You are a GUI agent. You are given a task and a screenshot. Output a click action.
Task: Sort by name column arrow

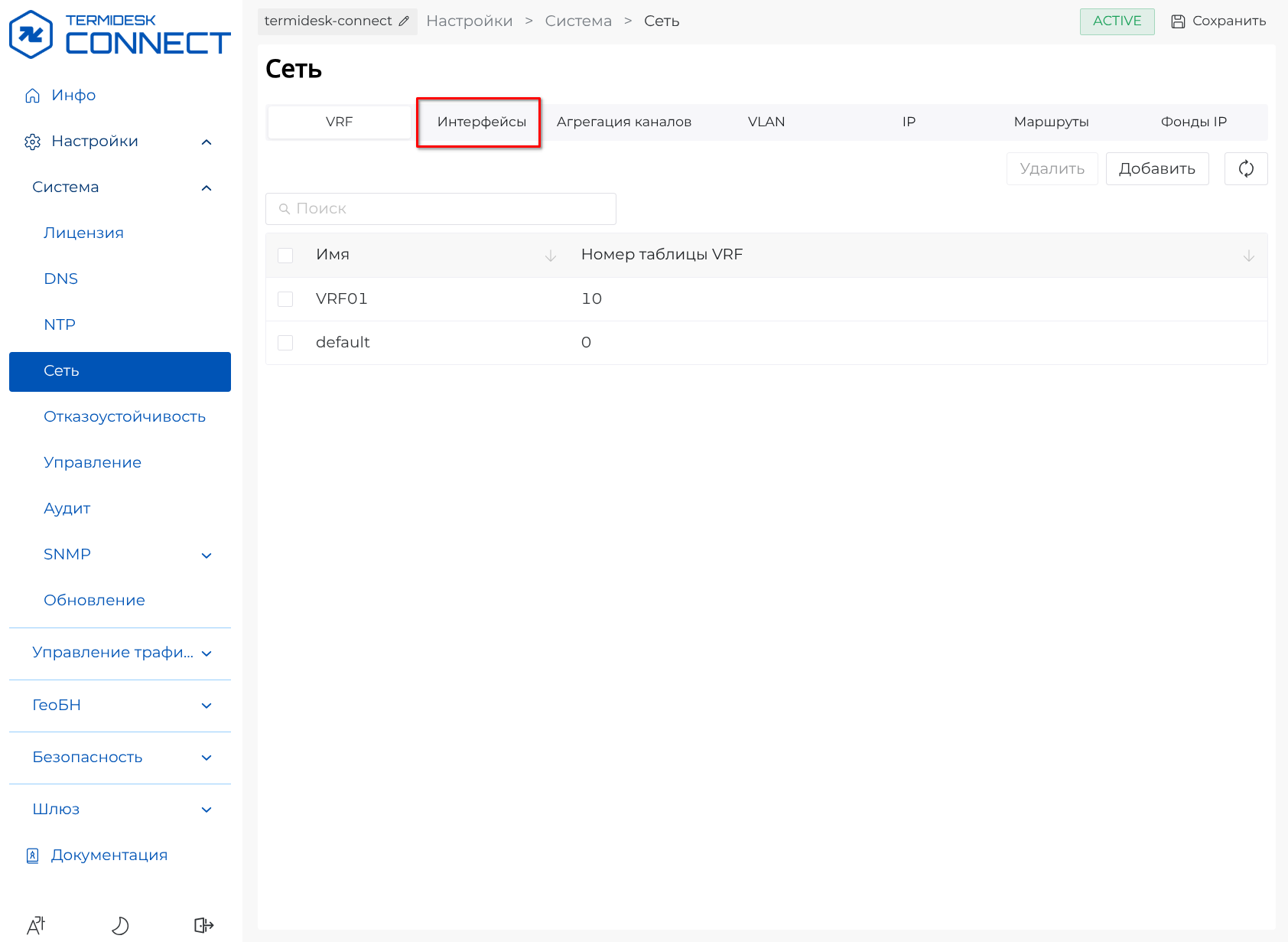click(x=550, y=256)
